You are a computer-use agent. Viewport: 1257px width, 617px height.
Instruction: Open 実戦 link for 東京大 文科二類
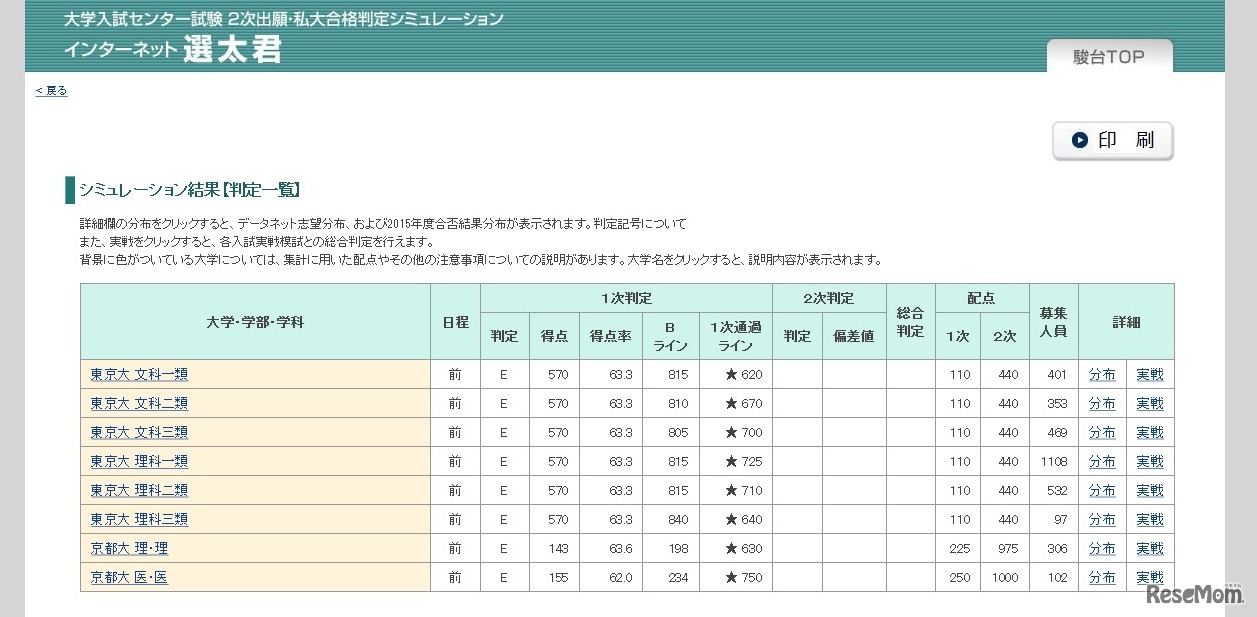(1150, 404)
